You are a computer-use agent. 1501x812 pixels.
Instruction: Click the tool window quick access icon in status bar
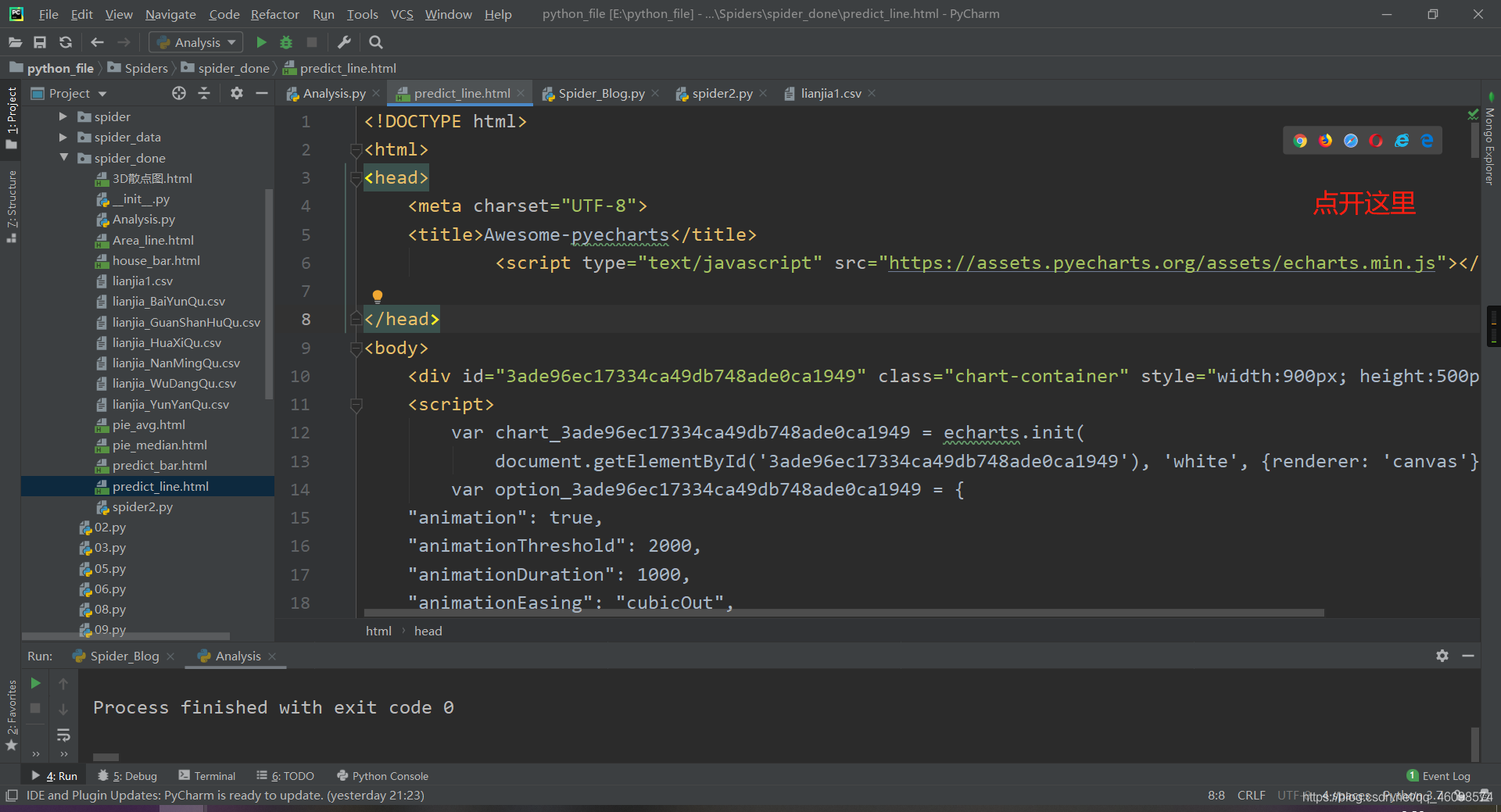point(12,796)
